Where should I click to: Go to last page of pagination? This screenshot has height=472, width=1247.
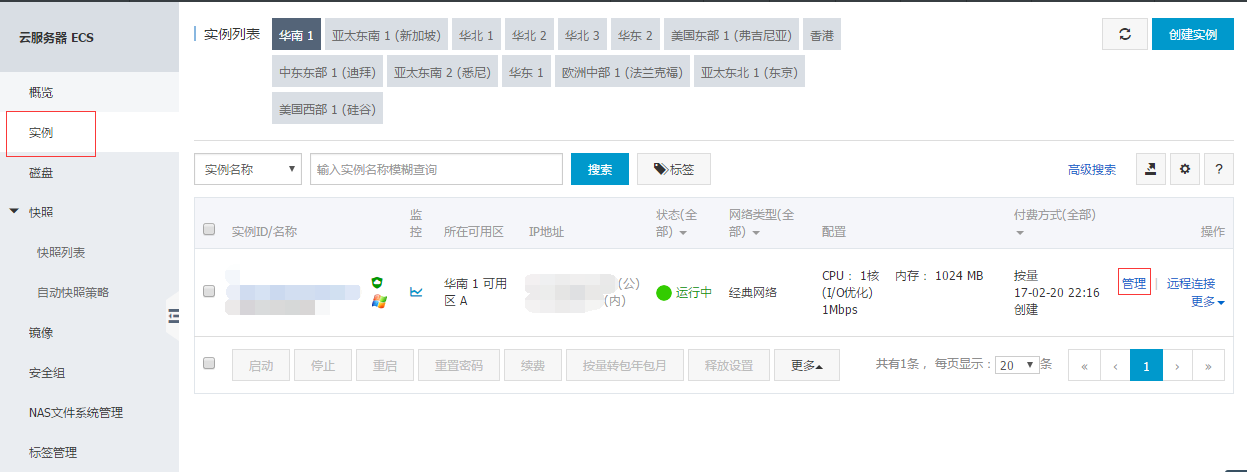click(x=1209, y=366)
